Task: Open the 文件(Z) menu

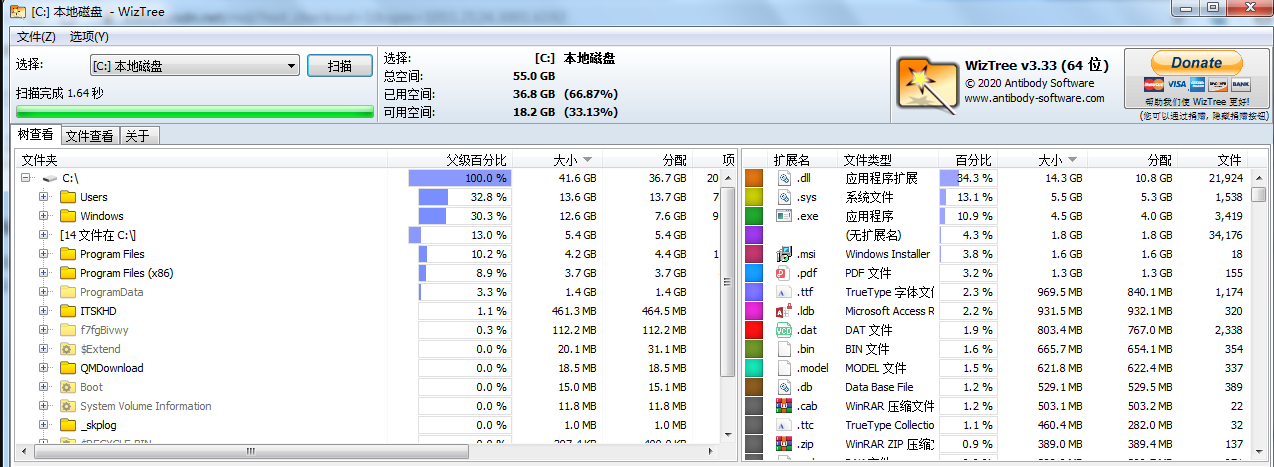Action: (x=36, y=37)
